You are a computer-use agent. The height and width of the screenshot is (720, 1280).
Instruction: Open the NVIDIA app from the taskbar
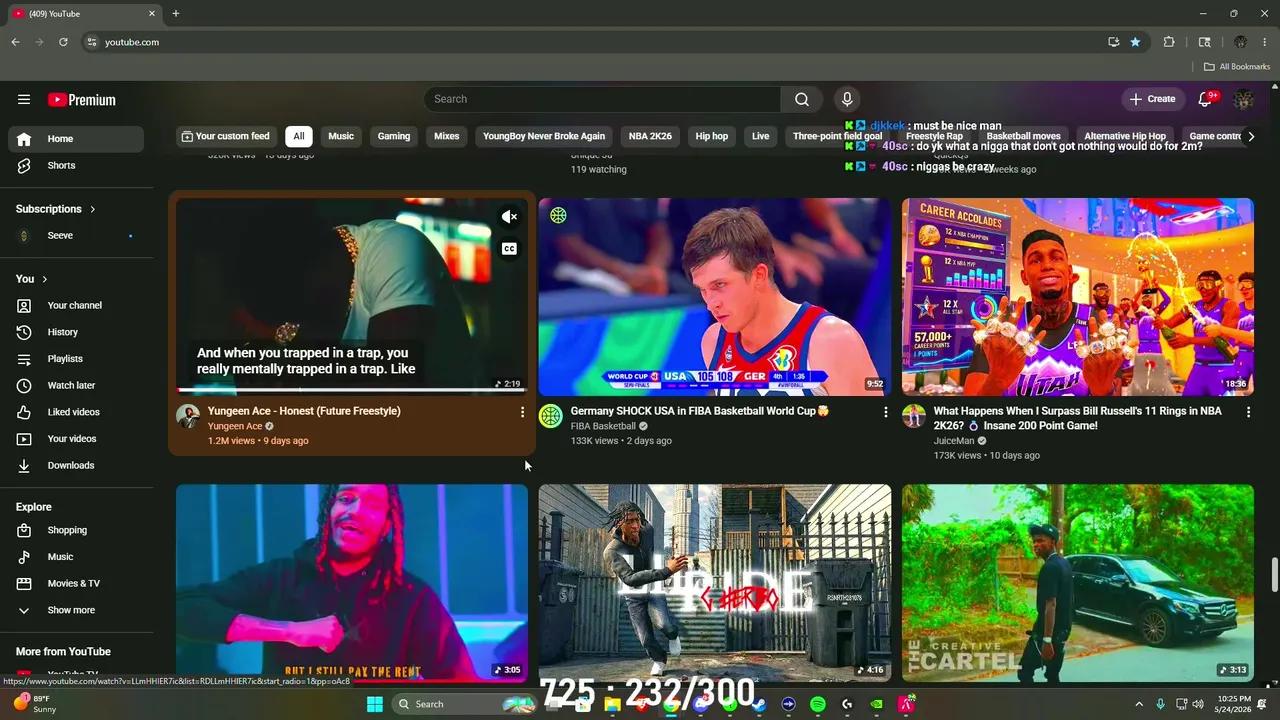pyautogui.click(x=877, y=704)
